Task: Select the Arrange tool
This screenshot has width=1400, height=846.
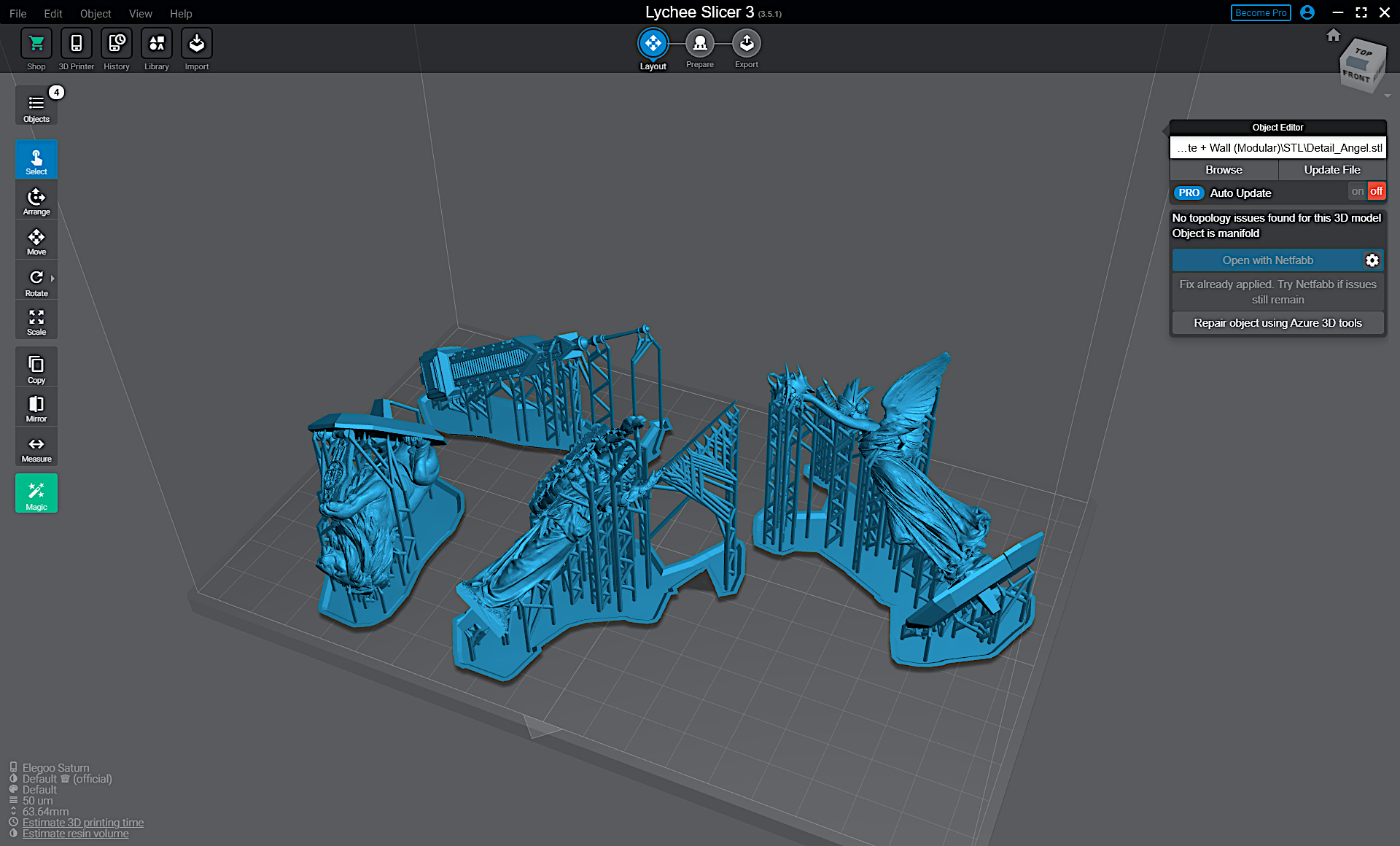Action: pyautogui.click(x=36, y=201)
